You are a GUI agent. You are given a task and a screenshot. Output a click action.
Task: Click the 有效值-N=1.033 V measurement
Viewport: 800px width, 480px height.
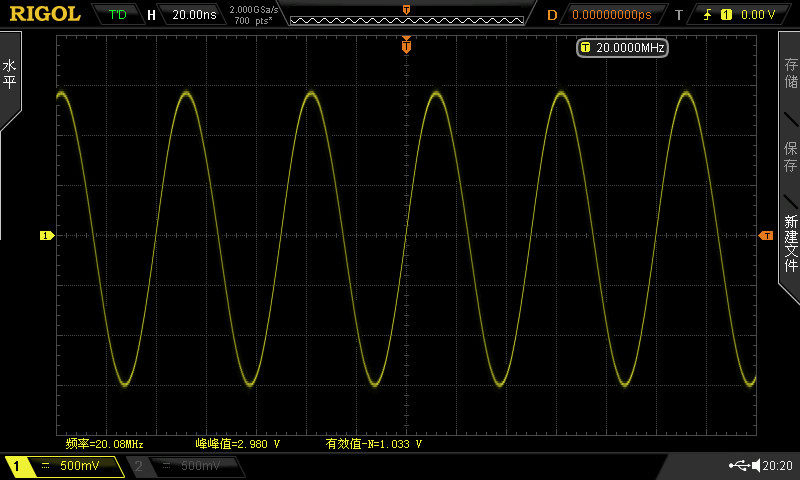point(373,444)
